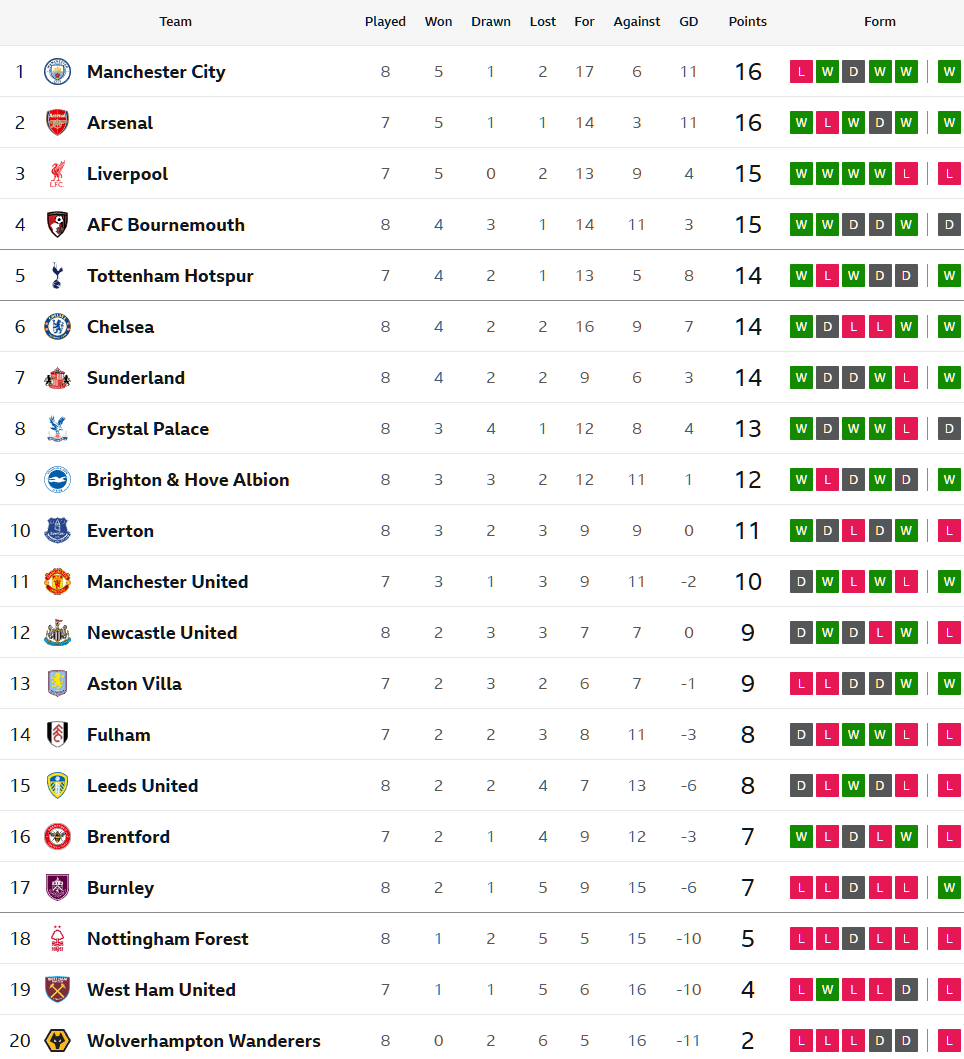Open the Crystal Palace team name link

pos(148,429)
